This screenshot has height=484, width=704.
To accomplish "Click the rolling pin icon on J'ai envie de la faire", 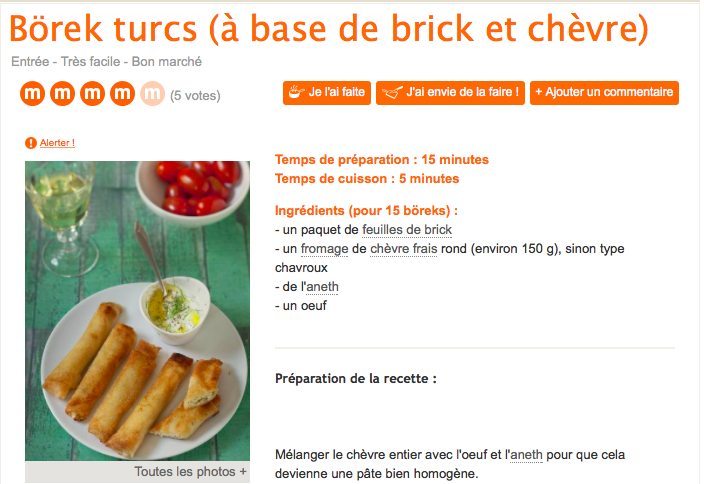I will coord(392,92).
